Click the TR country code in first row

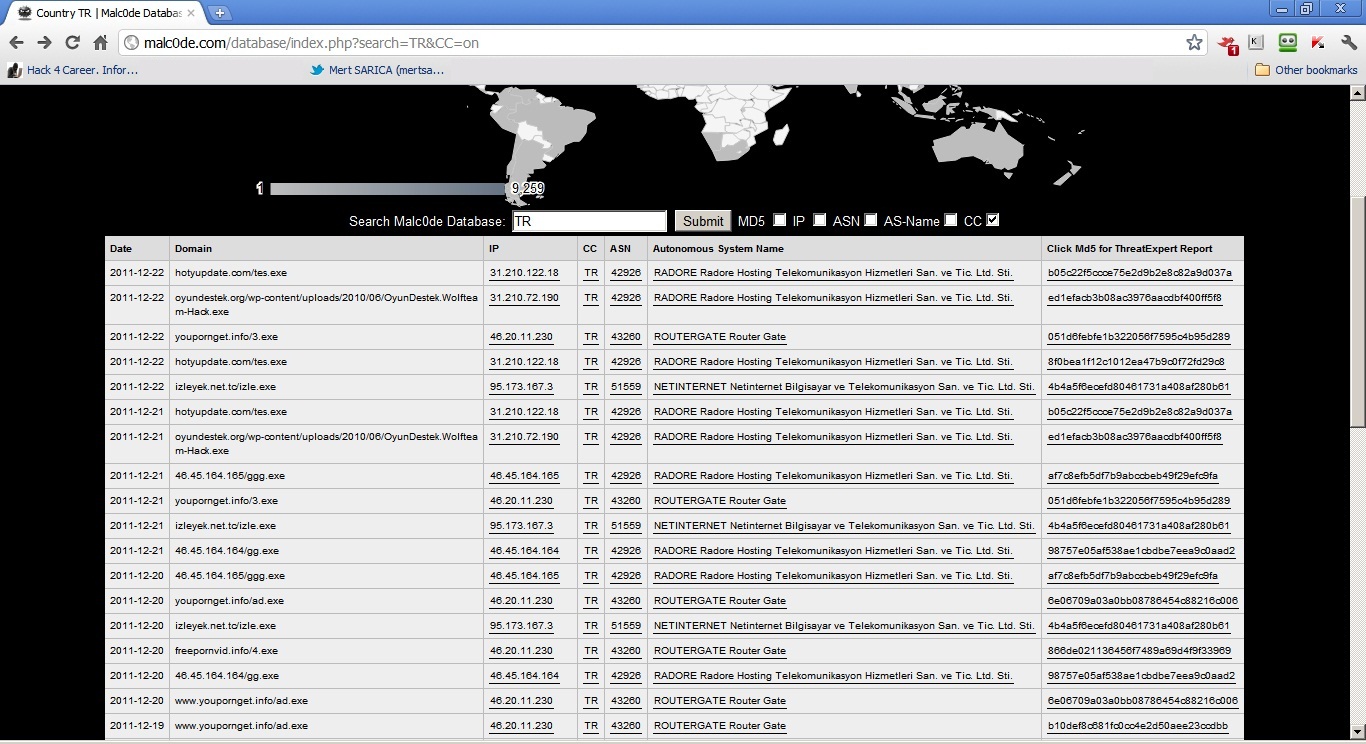coord(591,272)
